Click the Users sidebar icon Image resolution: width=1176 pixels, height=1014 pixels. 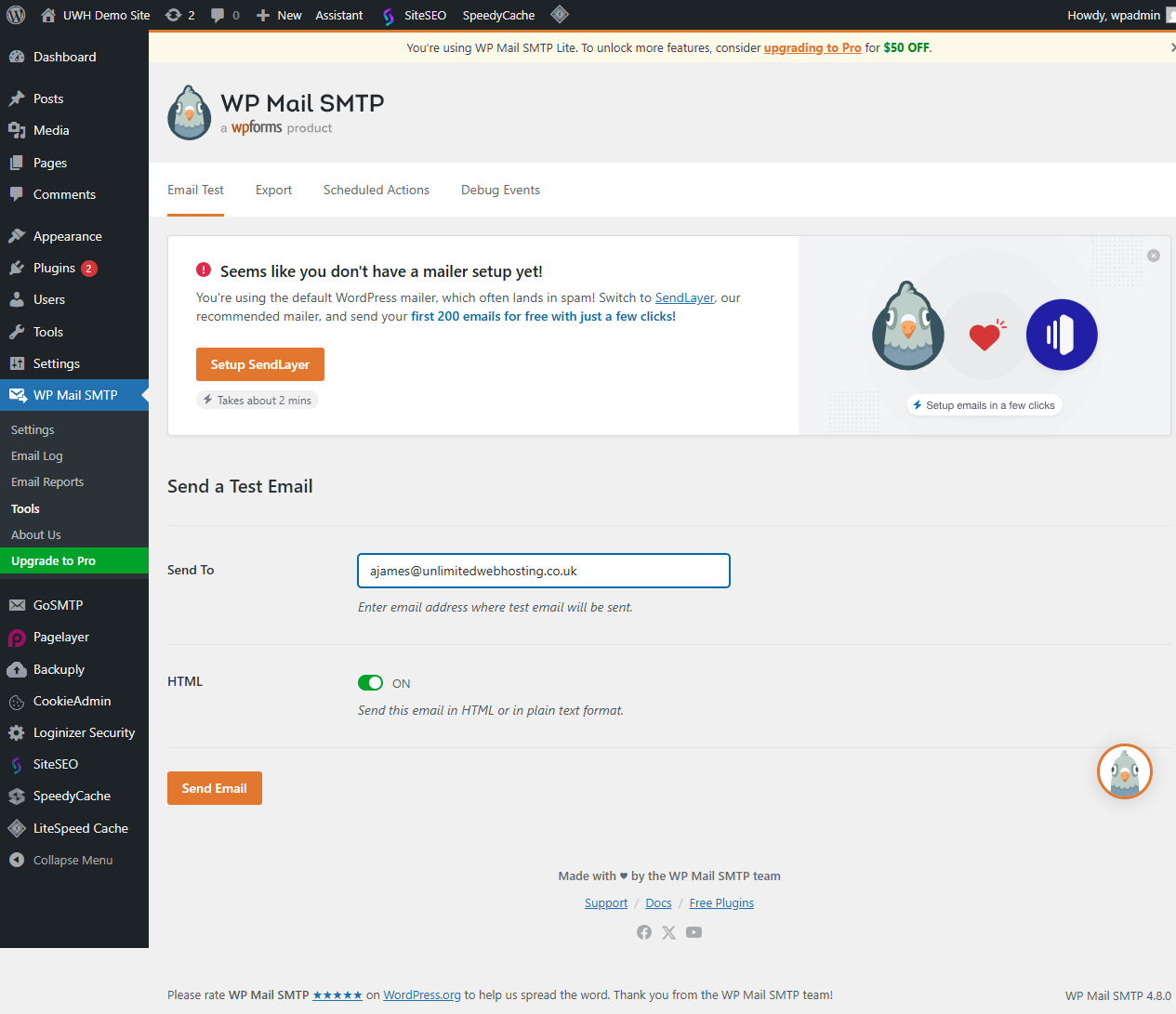[x=17, y=299]
